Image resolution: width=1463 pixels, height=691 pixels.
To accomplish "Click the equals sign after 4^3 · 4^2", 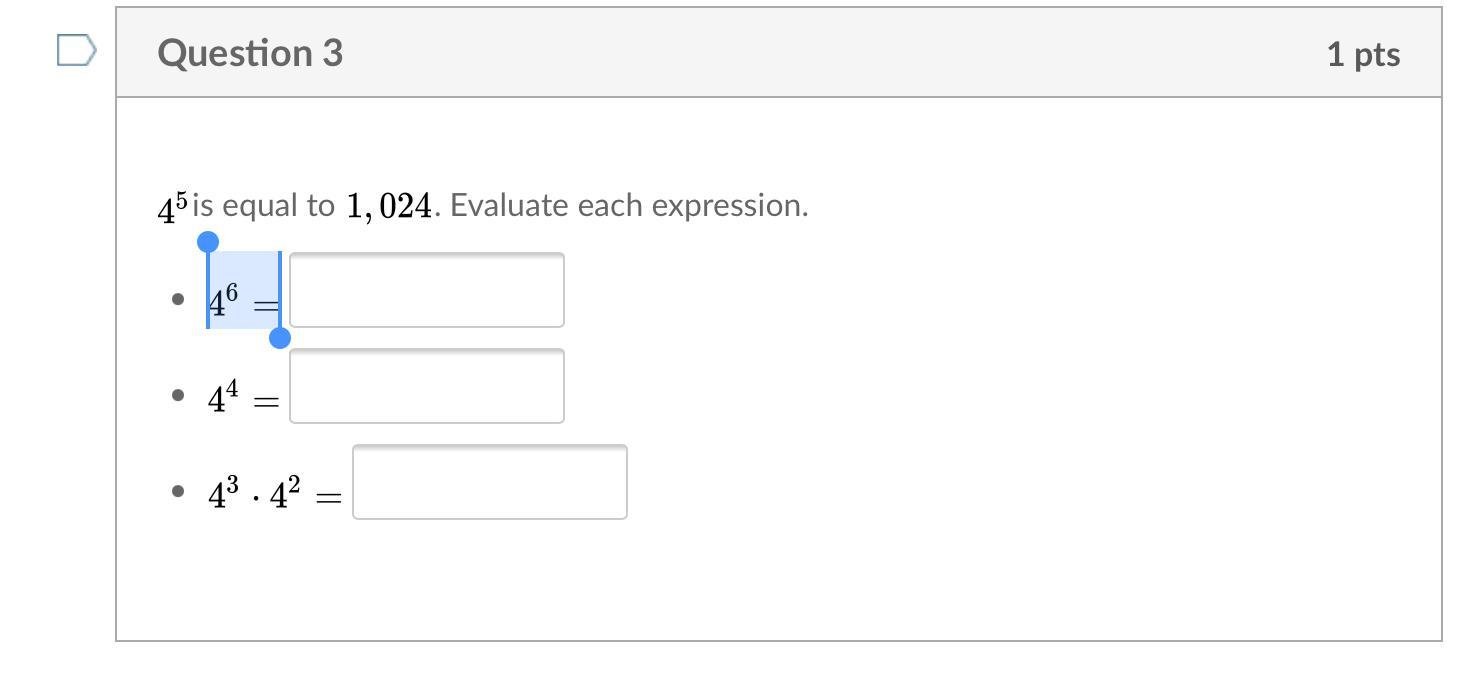I will [x=328, y=497].
